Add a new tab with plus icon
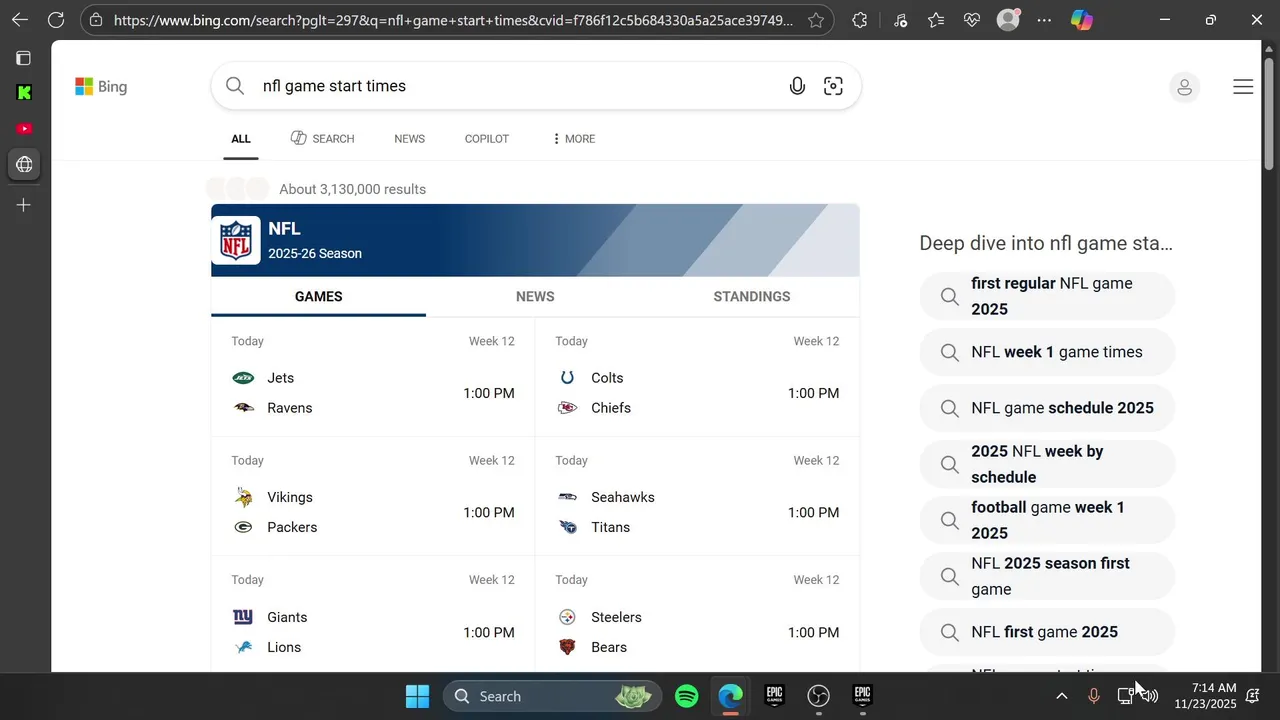This screenshot has width=1280, height=720. 24,205
